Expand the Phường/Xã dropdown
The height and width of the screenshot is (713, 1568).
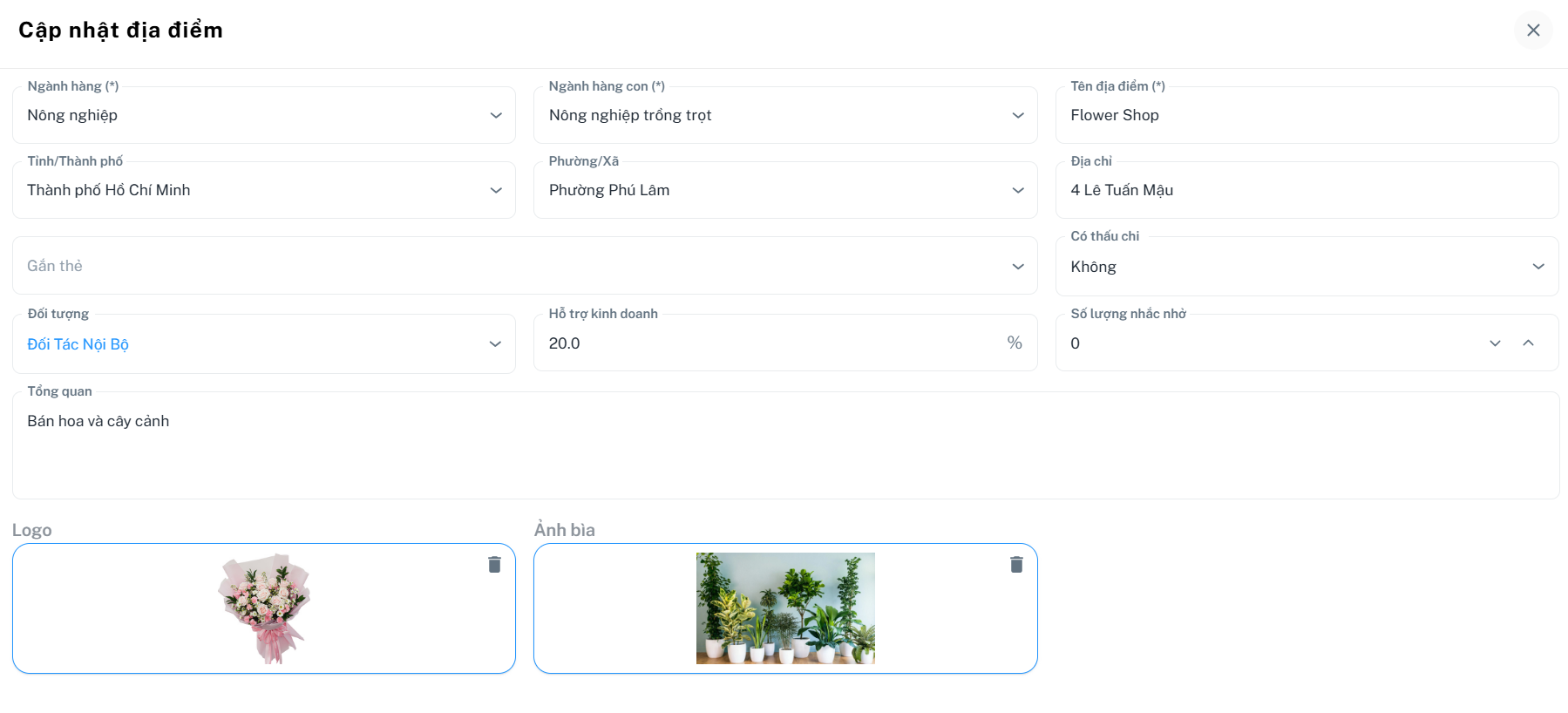coord(785,190)
